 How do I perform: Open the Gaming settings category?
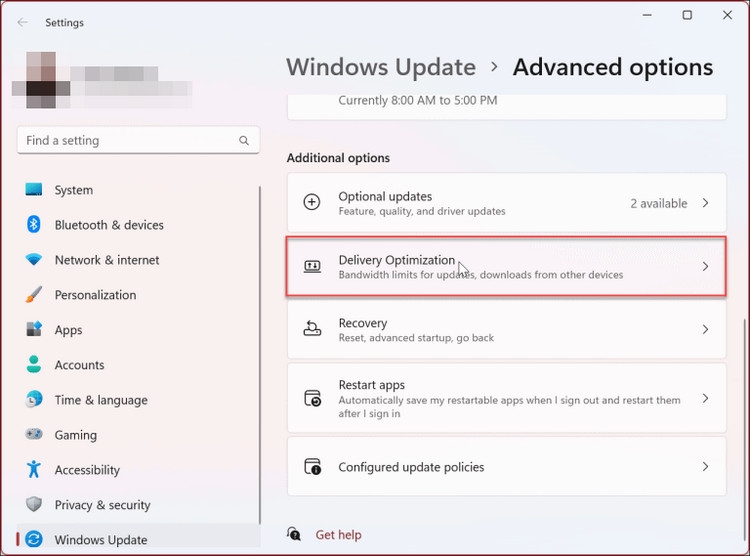(138, 434)
